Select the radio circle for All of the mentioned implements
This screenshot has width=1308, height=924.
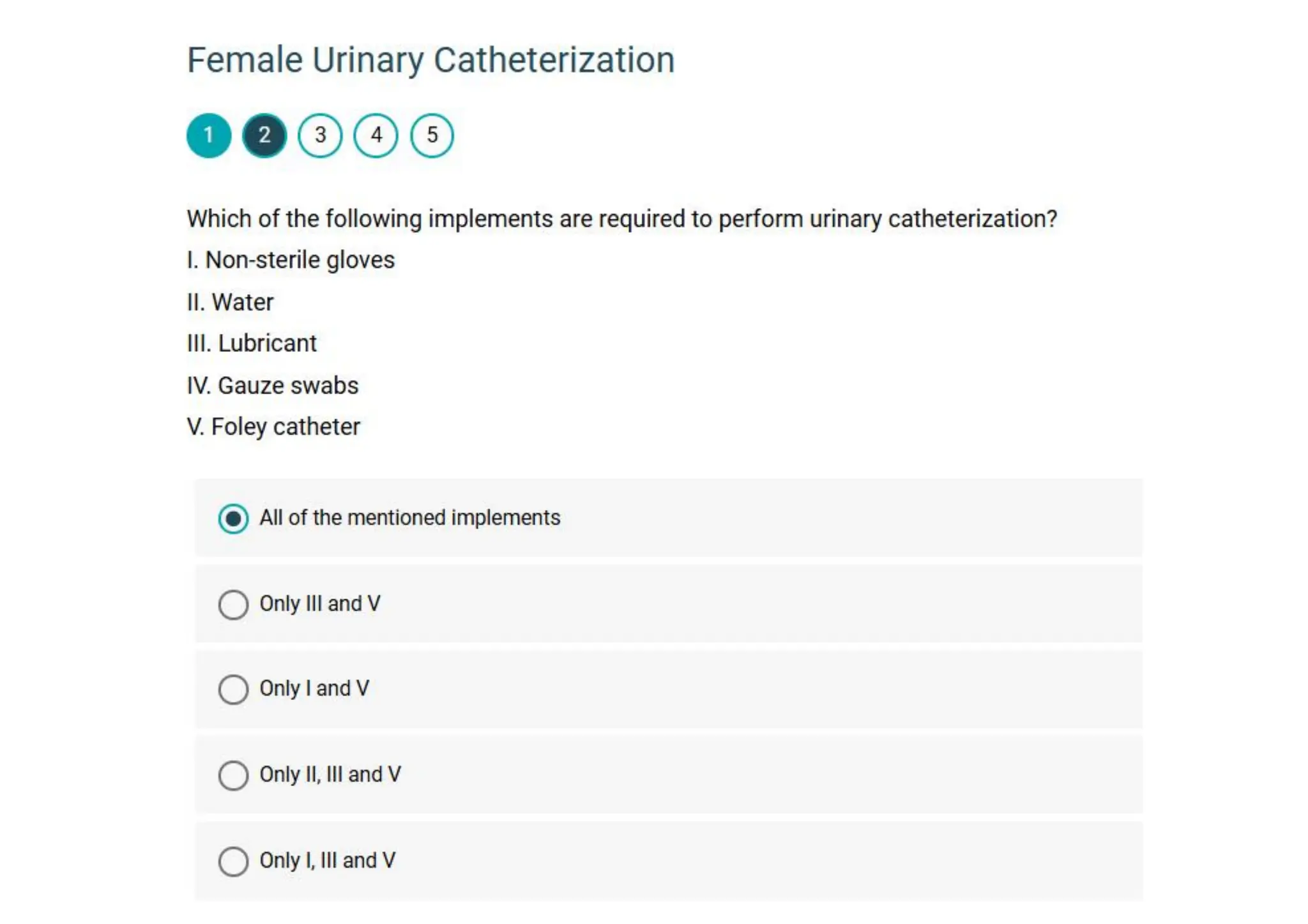tap(233, 519)
